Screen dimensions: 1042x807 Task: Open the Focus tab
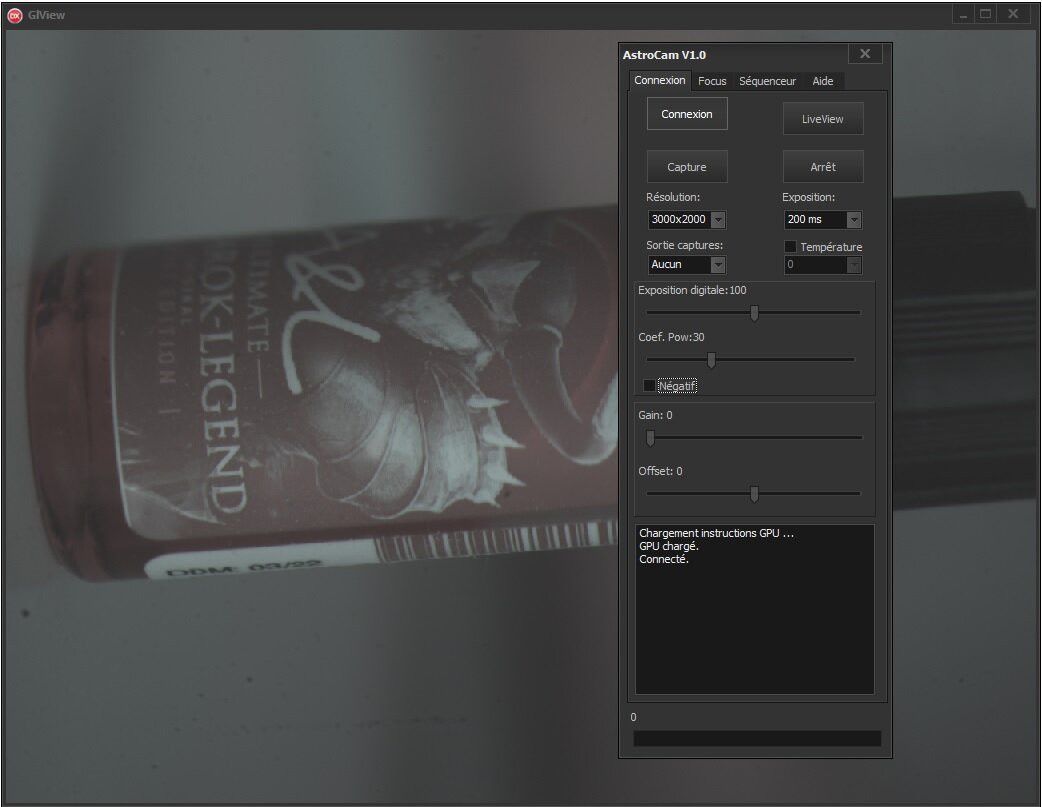(x=712, y=81)
